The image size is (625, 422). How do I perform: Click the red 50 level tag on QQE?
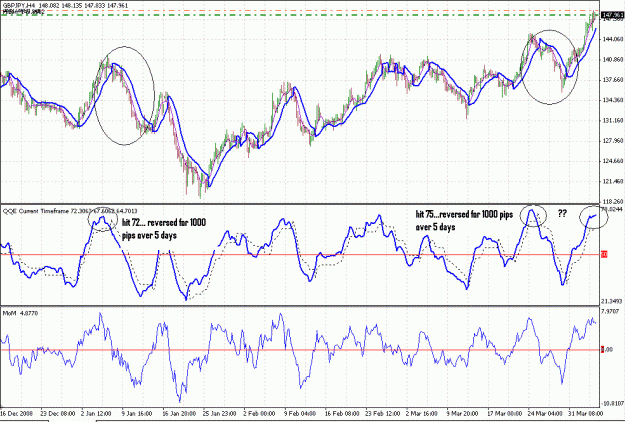(604, 254)
